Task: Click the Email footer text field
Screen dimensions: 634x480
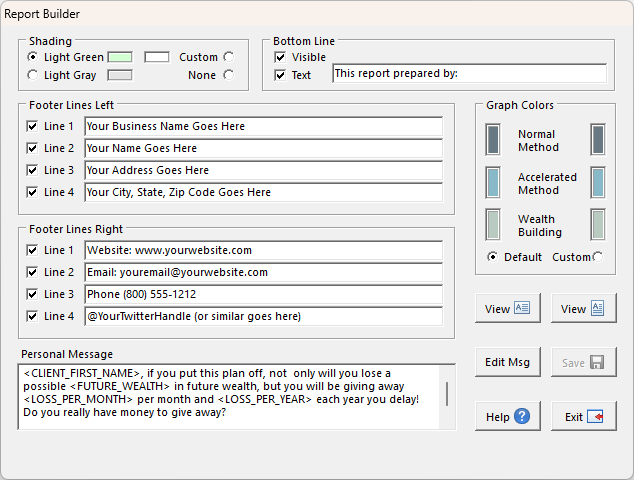Action: tap(262, 272)
